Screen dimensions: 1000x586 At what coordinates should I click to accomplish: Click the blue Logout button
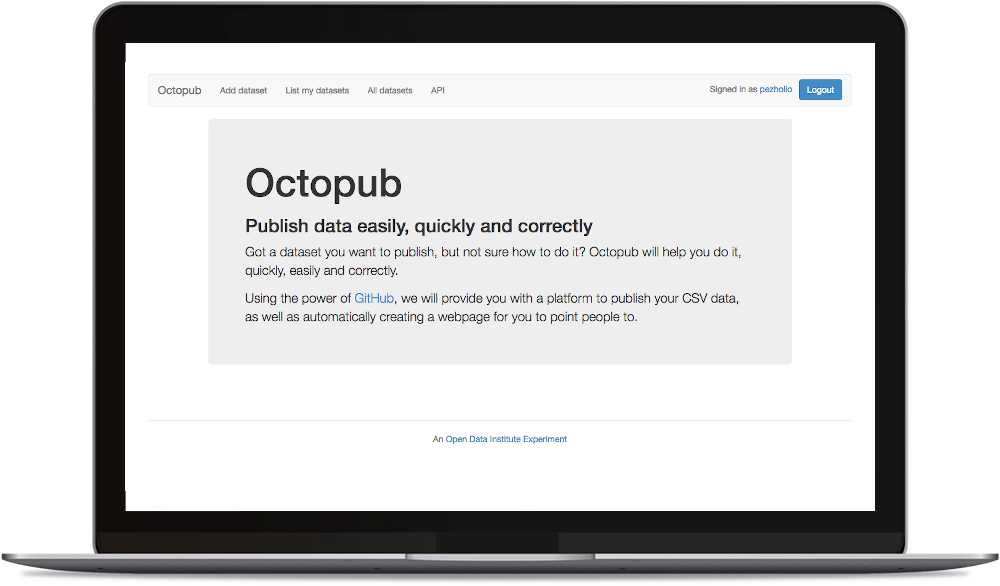coord(820,90)
